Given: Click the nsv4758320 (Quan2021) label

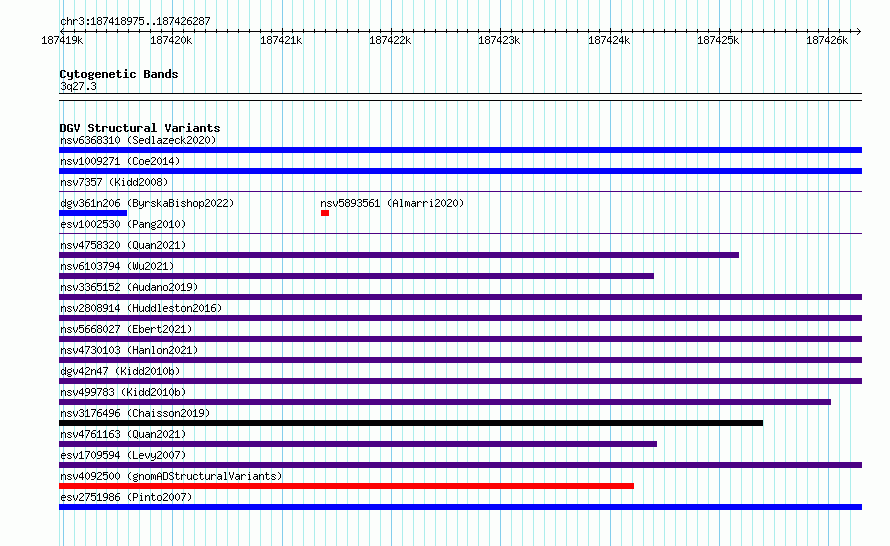Looking at the screenshot, I should point(123,245).
